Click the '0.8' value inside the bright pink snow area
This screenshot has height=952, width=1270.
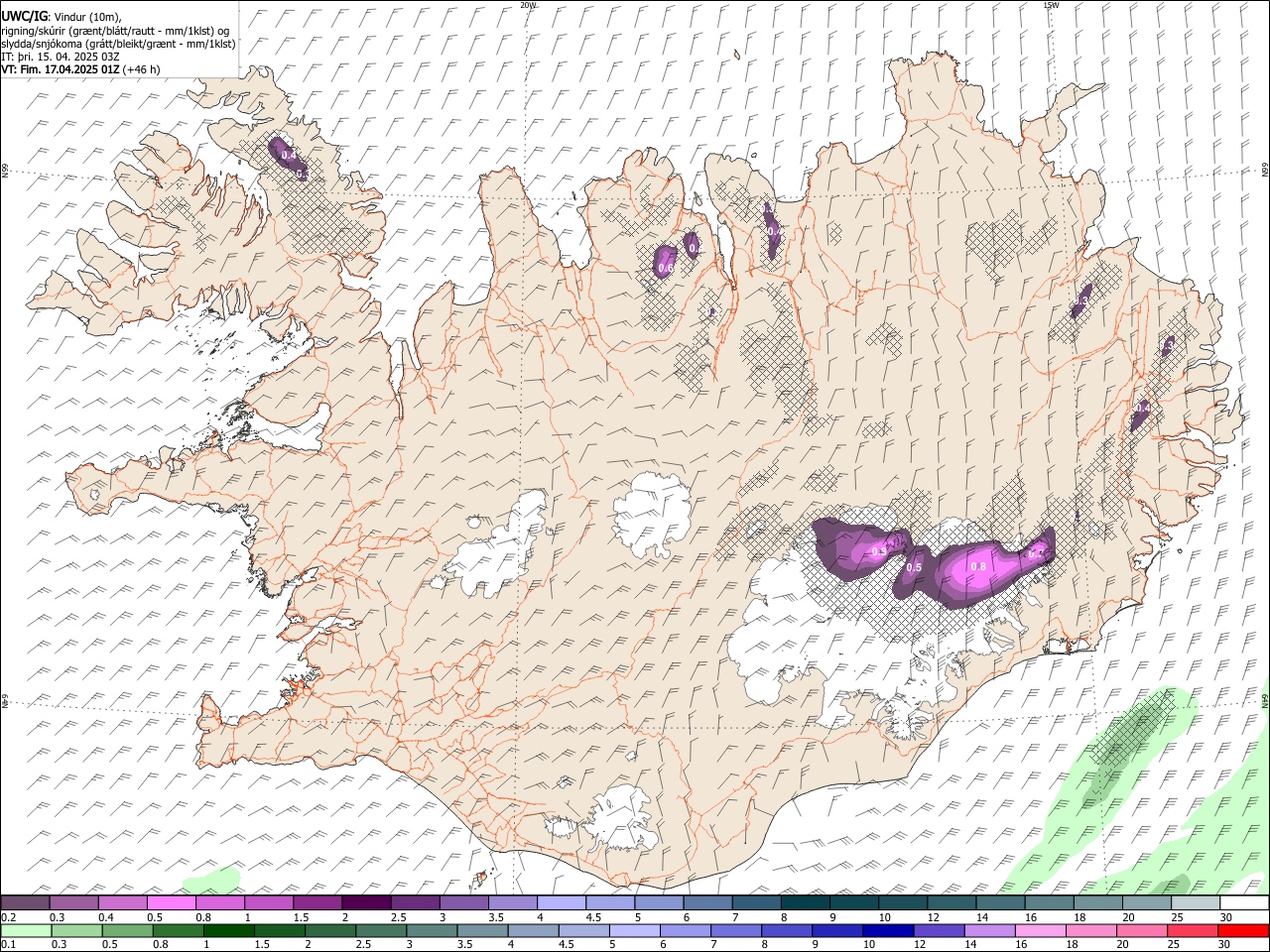[x=978, y=566]
